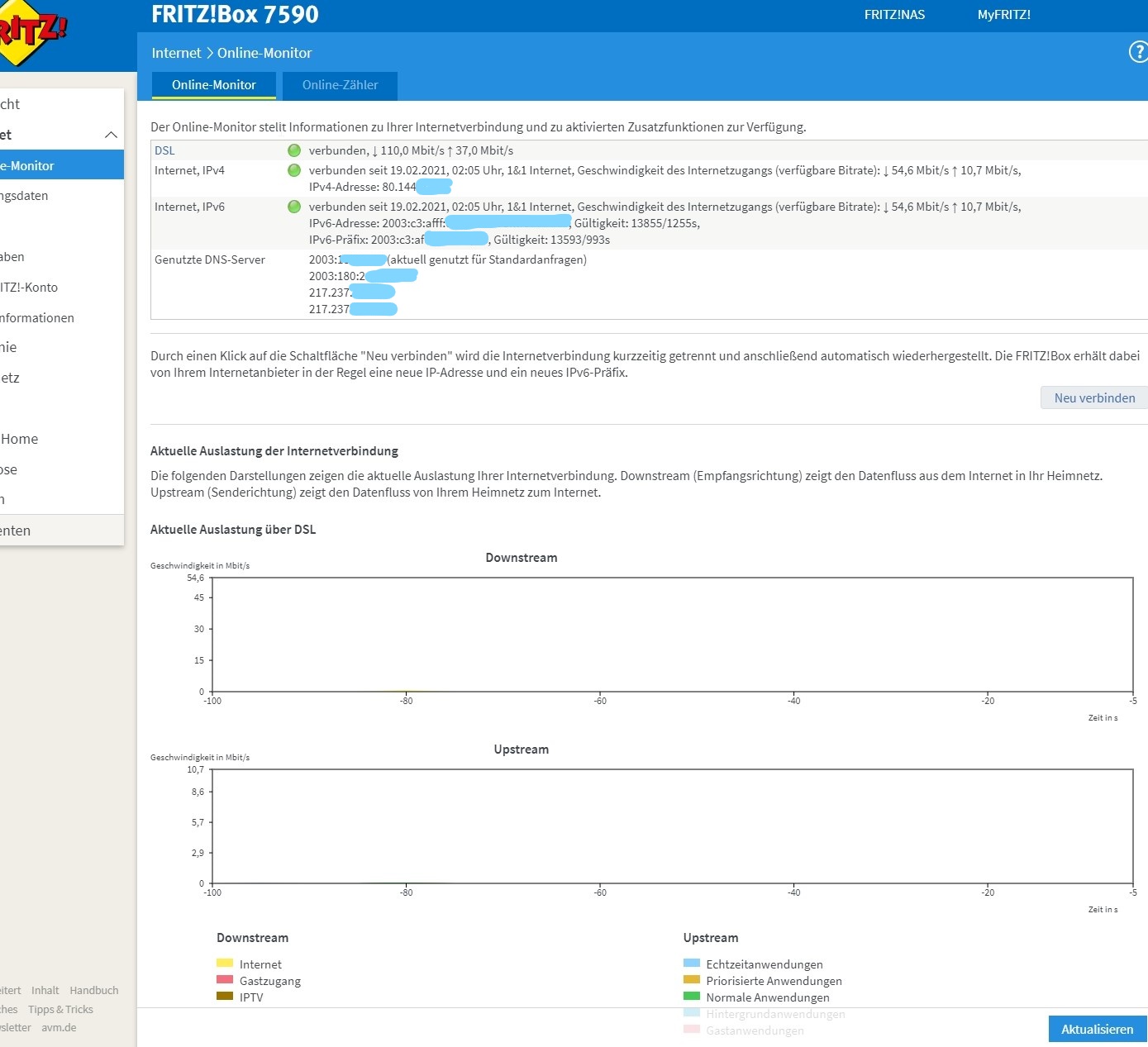The width and height of the screenshot is (1148, 1047).
Task: Click the Internet breadcrumb link
Action: pos(176,53)
